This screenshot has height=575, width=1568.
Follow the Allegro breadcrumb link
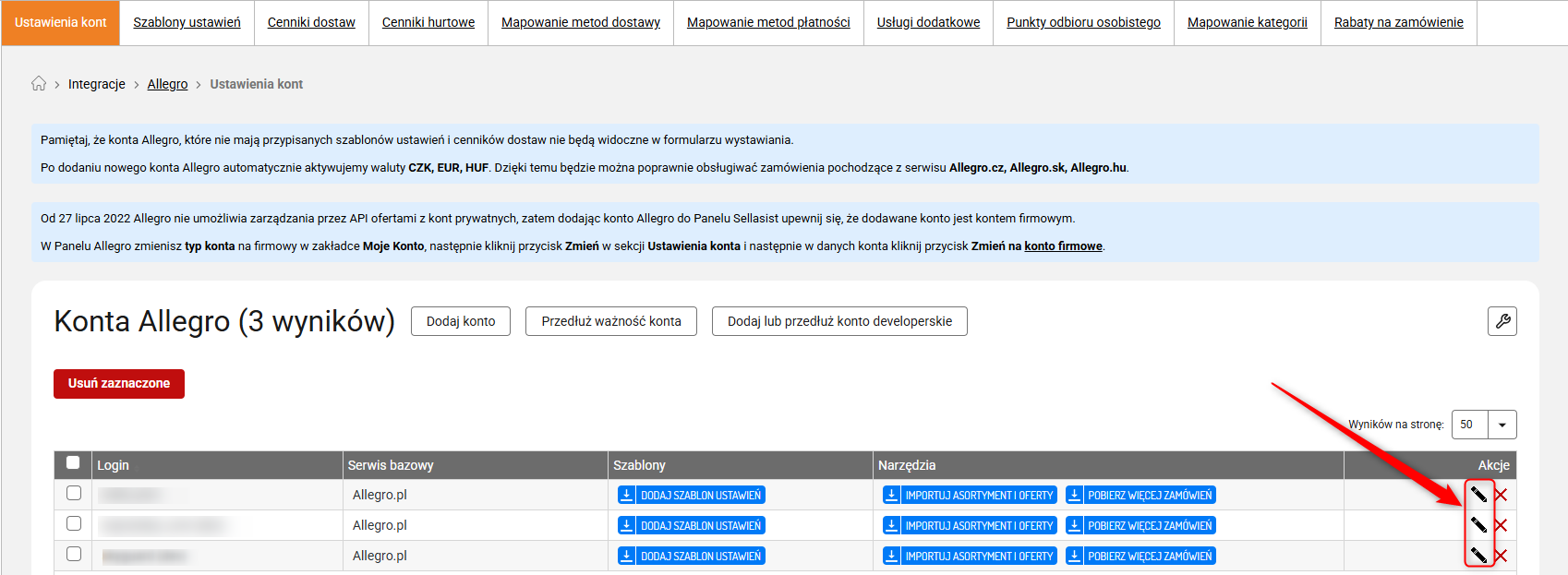pyautogui.click(x=167, y=84)
